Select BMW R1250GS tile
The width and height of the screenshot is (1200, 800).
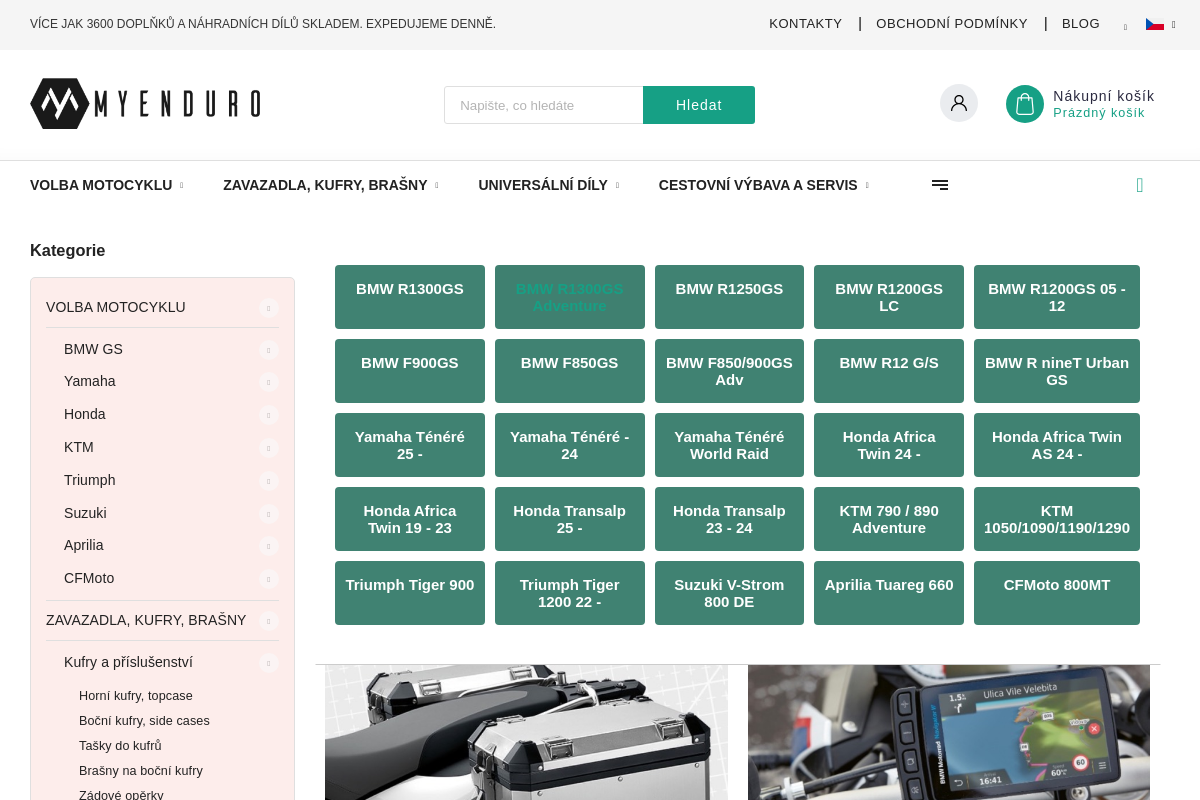point(729,297)
